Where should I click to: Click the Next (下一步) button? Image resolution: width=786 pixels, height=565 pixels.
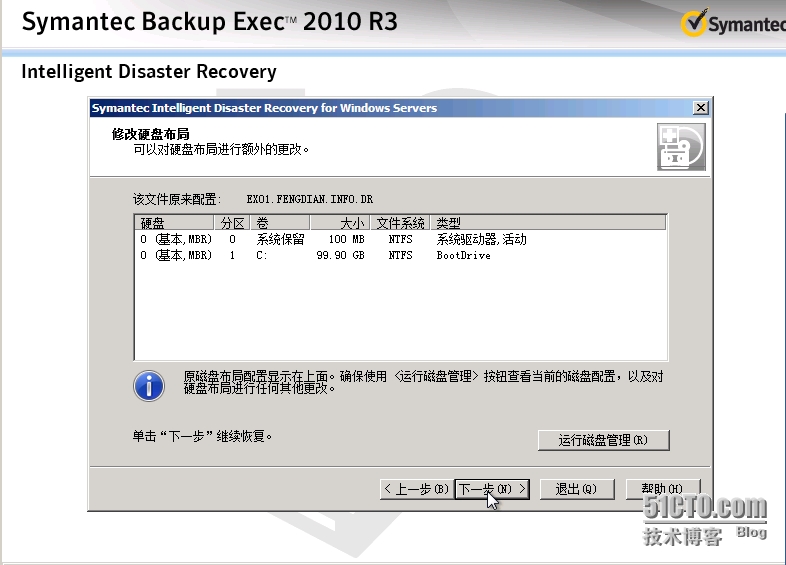point(492,489)
